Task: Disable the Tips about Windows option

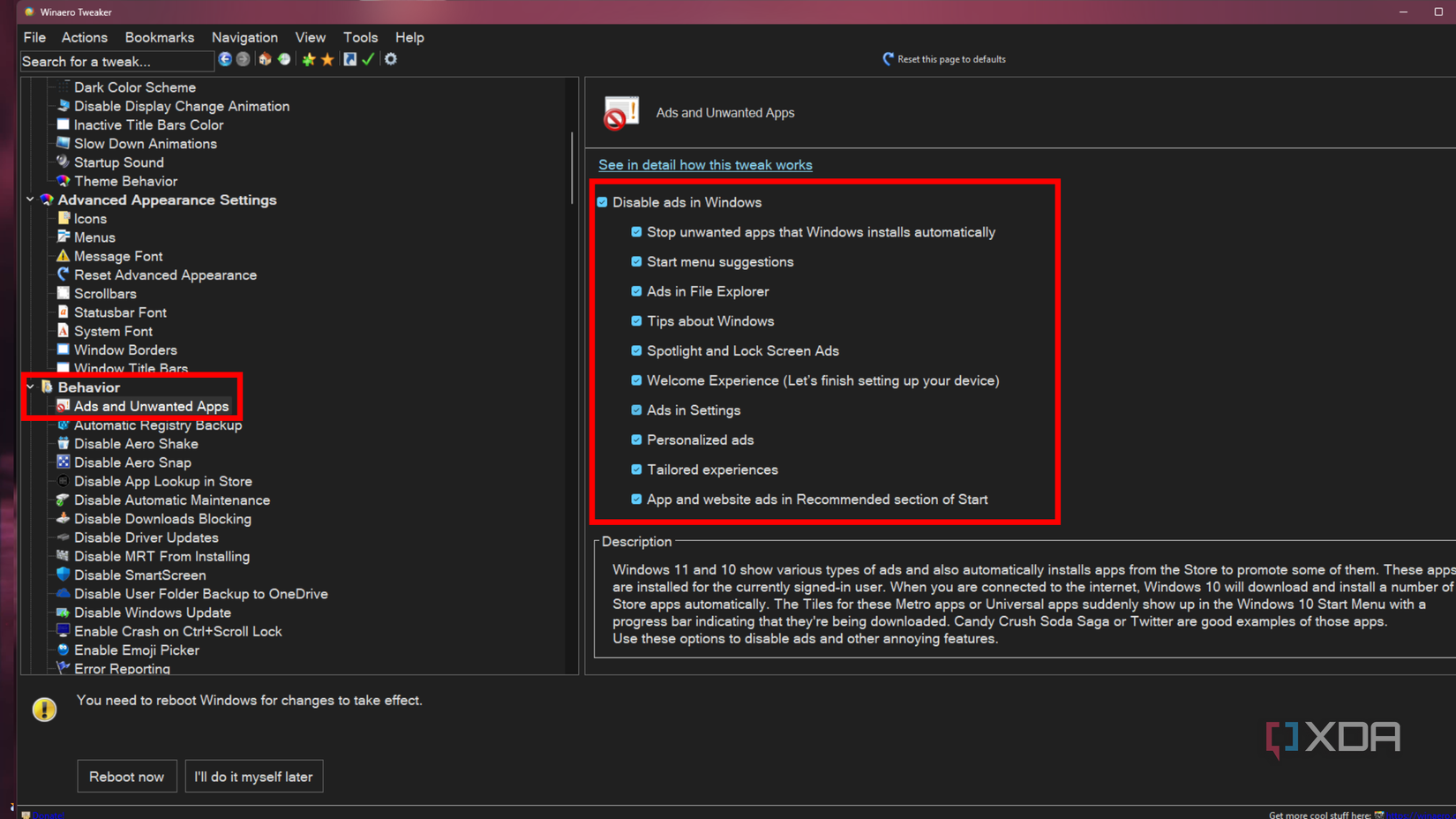Action: (x=636, y=320)
